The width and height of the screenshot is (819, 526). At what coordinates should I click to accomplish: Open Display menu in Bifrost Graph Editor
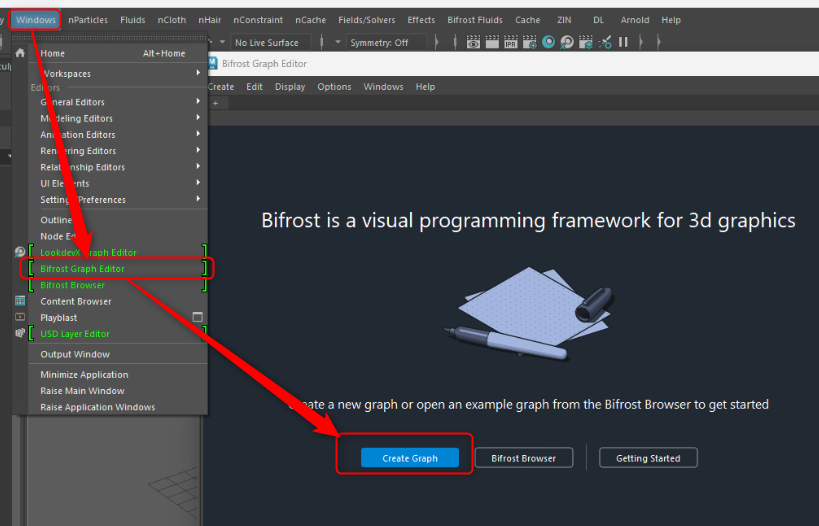coord(290,87)
